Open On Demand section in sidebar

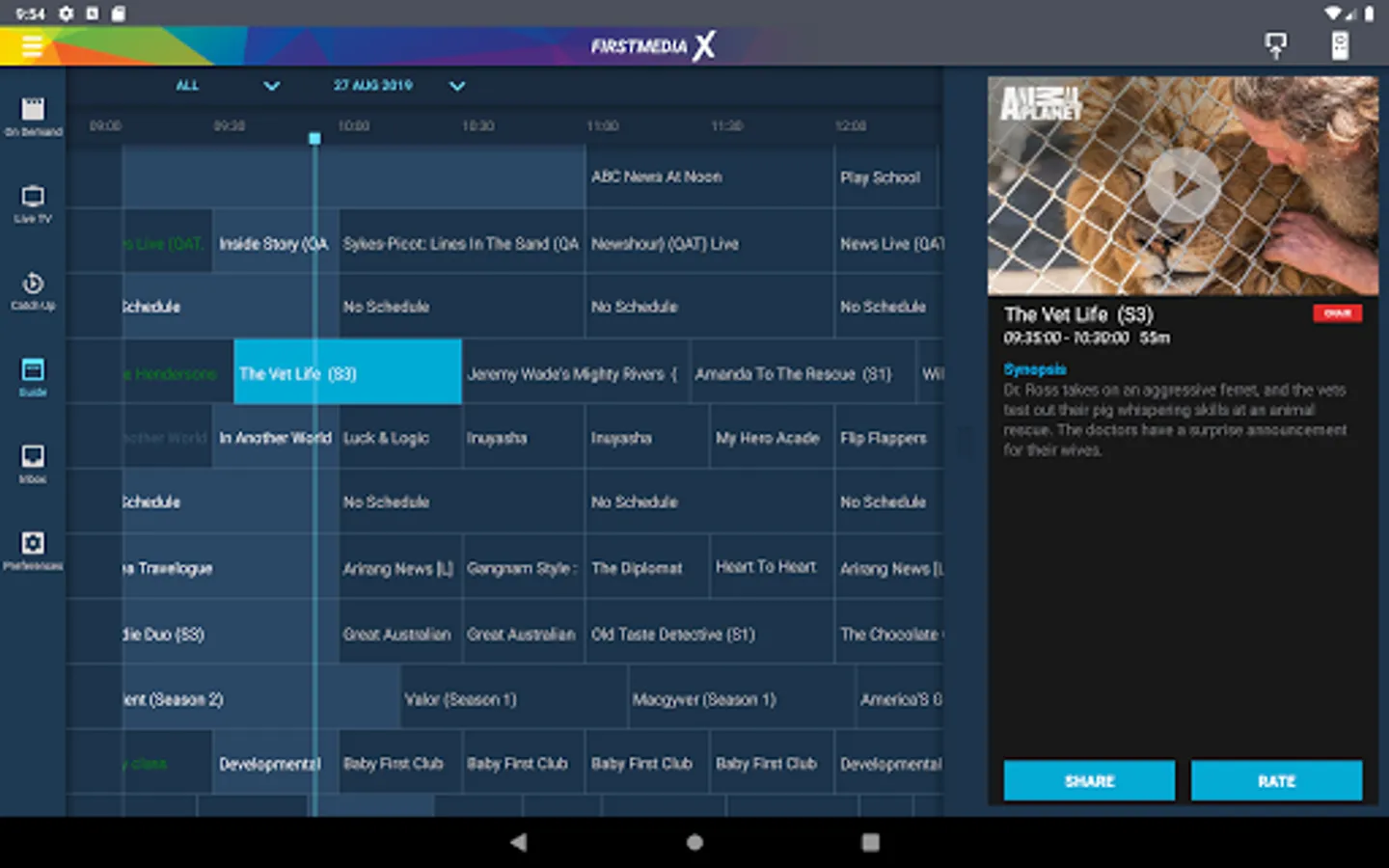tap(33, 118)
